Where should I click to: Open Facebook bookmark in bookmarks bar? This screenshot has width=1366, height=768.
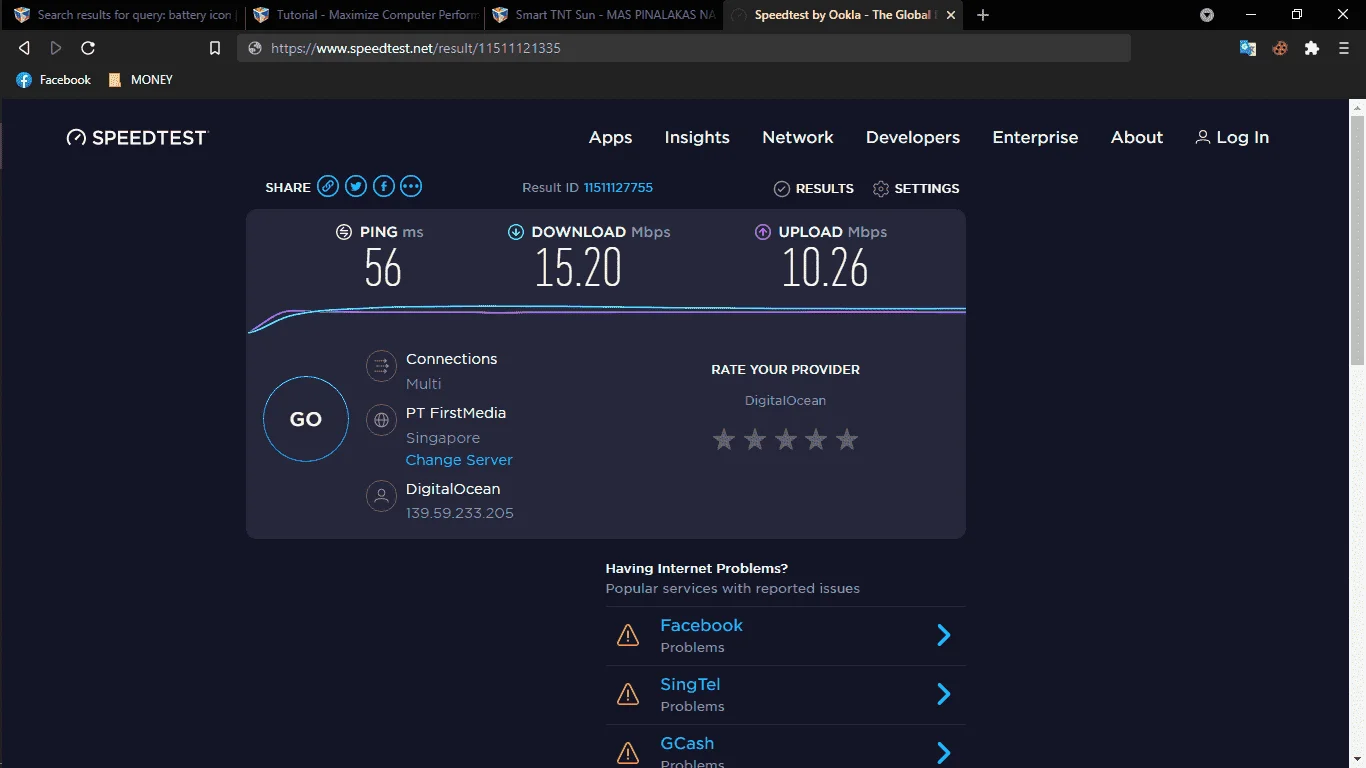pyautogui.click(x=54, y=80)
